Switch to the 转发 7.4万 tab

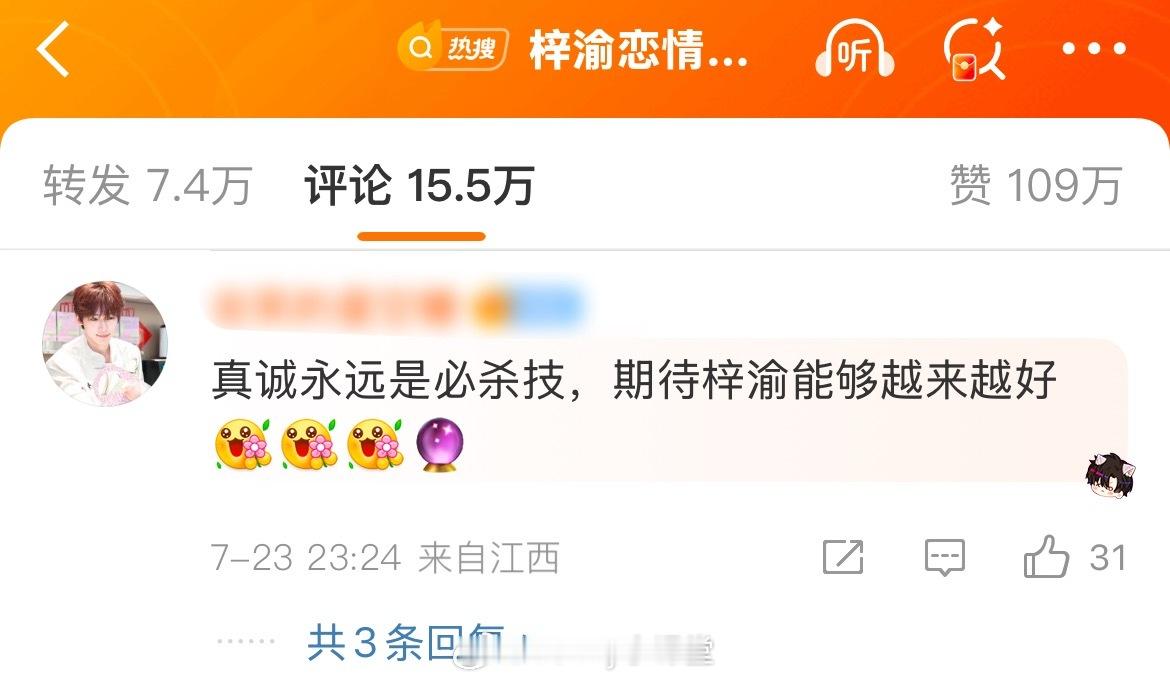pos(147,186)
